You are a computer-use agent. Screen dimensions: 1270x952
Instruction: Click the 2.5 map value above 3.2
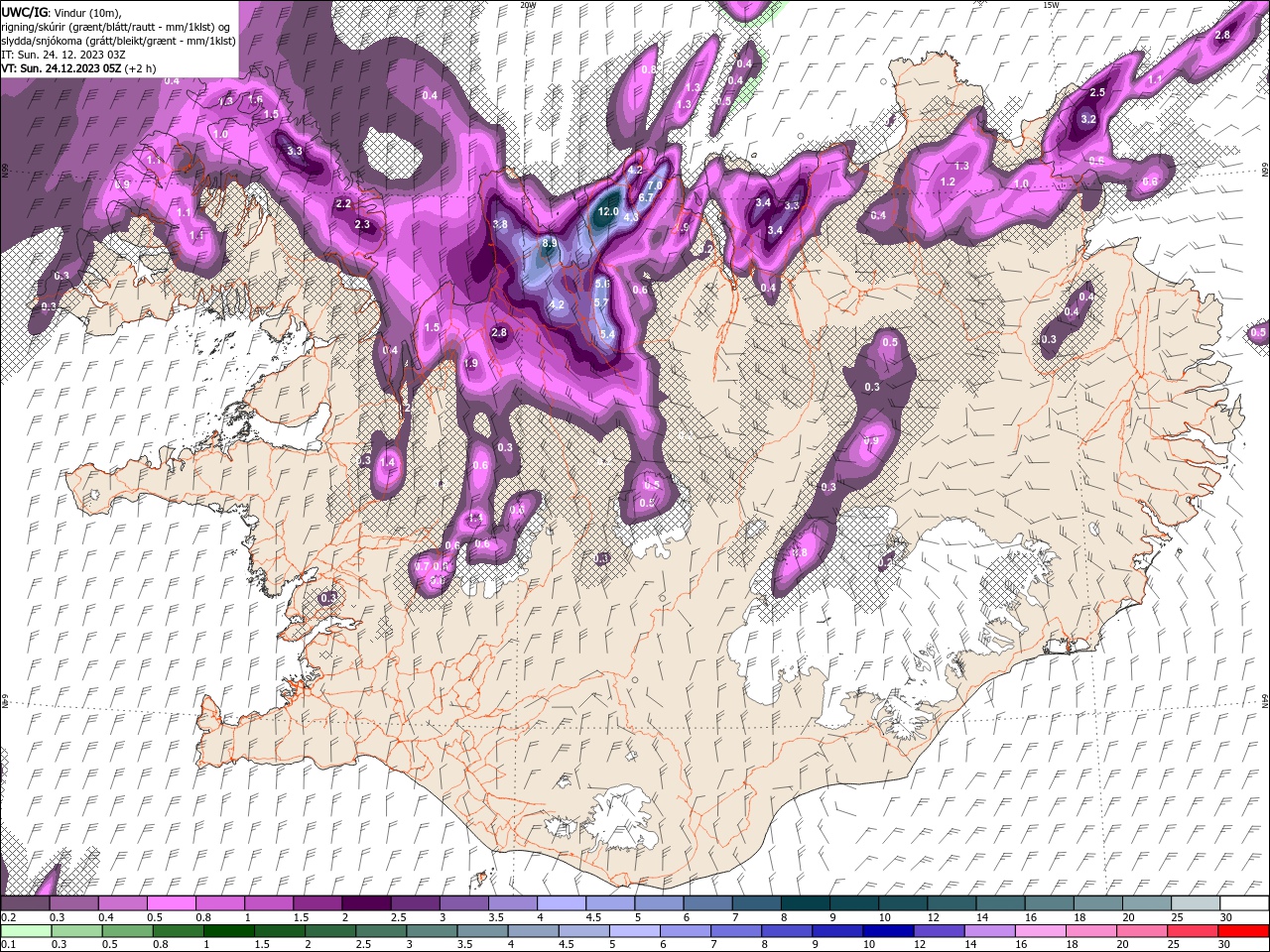tap(1097, 92)
